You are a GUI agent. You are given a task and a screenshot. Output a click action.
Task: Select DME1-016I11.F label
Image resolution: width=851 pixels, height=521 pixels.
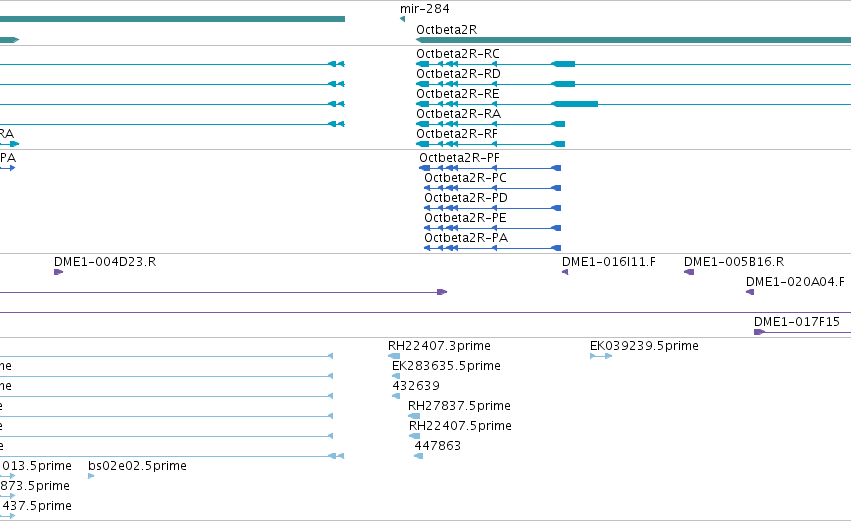click(x=608, y=262)
